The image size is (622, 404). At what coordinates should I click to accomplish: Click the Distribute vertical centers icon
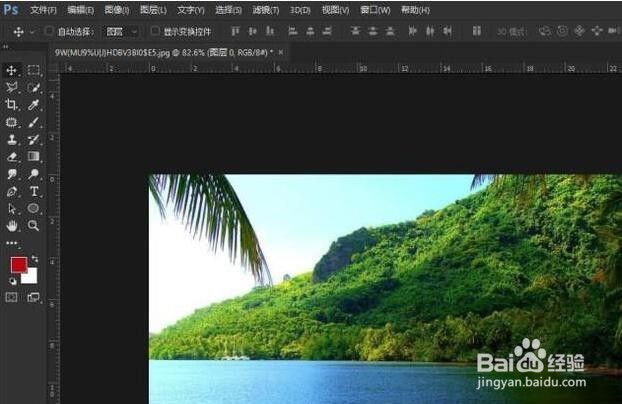tap(373, 31)
